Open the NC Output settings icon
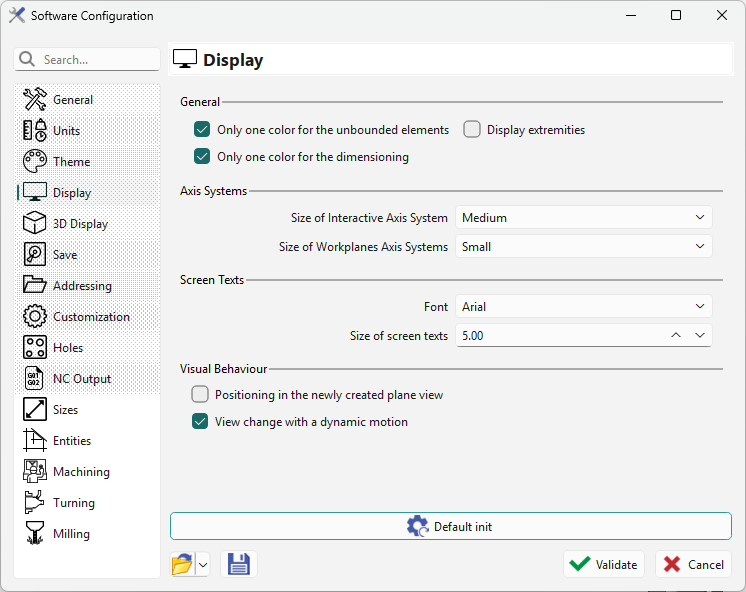746x592 pixels. (35, 379)
